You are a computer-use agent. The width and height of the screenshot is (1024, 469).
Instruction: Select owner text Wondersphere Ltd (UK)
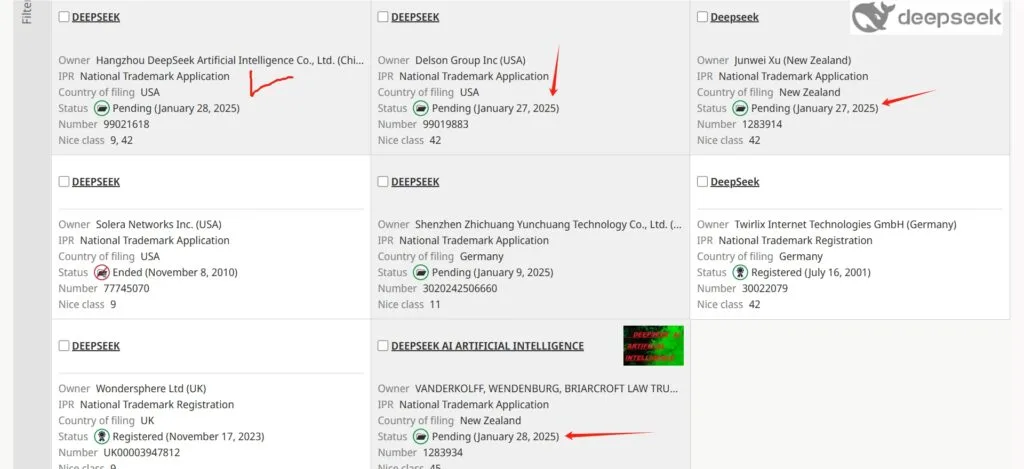coord(151,388)
